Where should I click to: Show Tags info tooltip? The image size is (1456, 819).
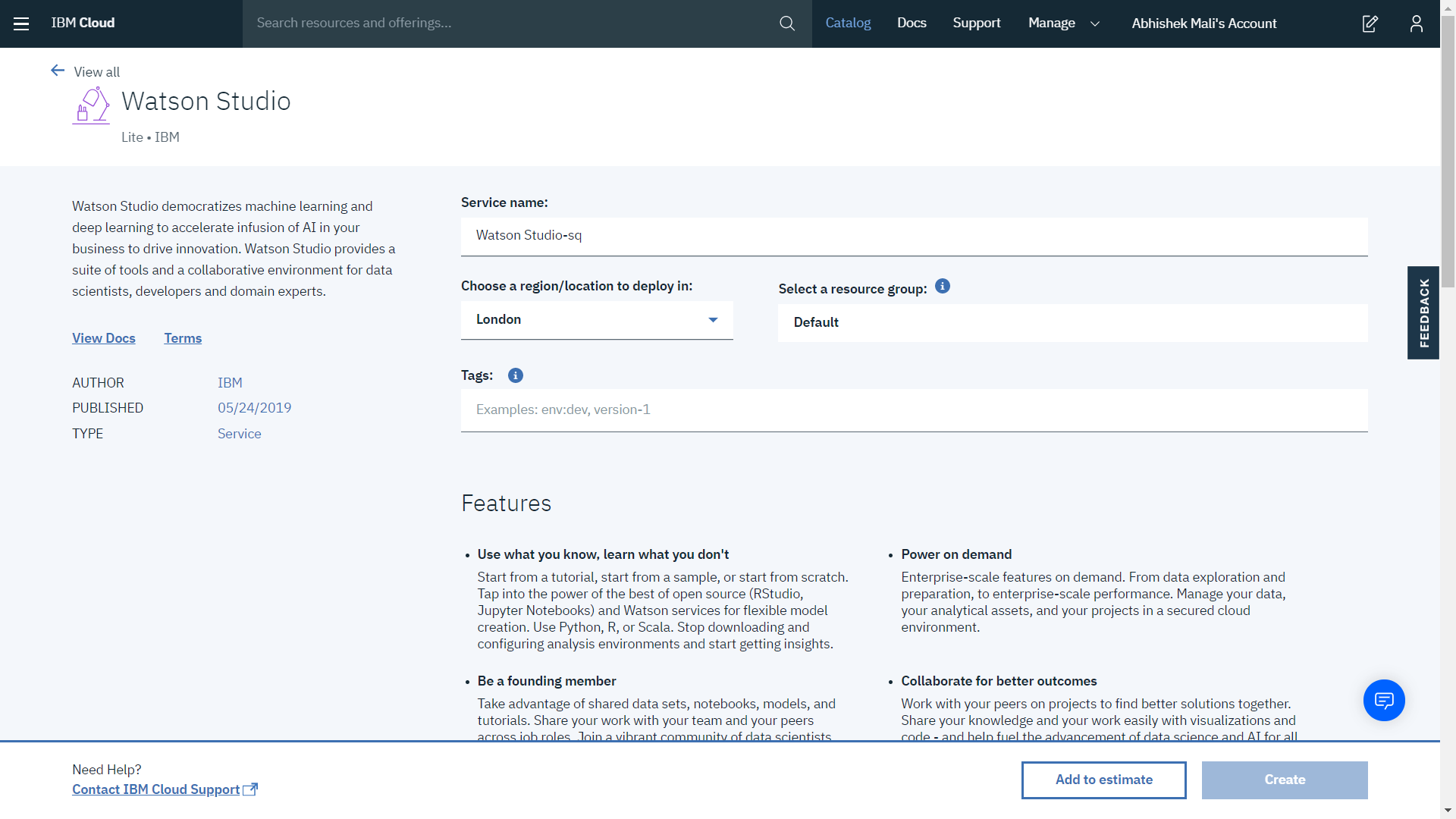(x=516, y=375)
